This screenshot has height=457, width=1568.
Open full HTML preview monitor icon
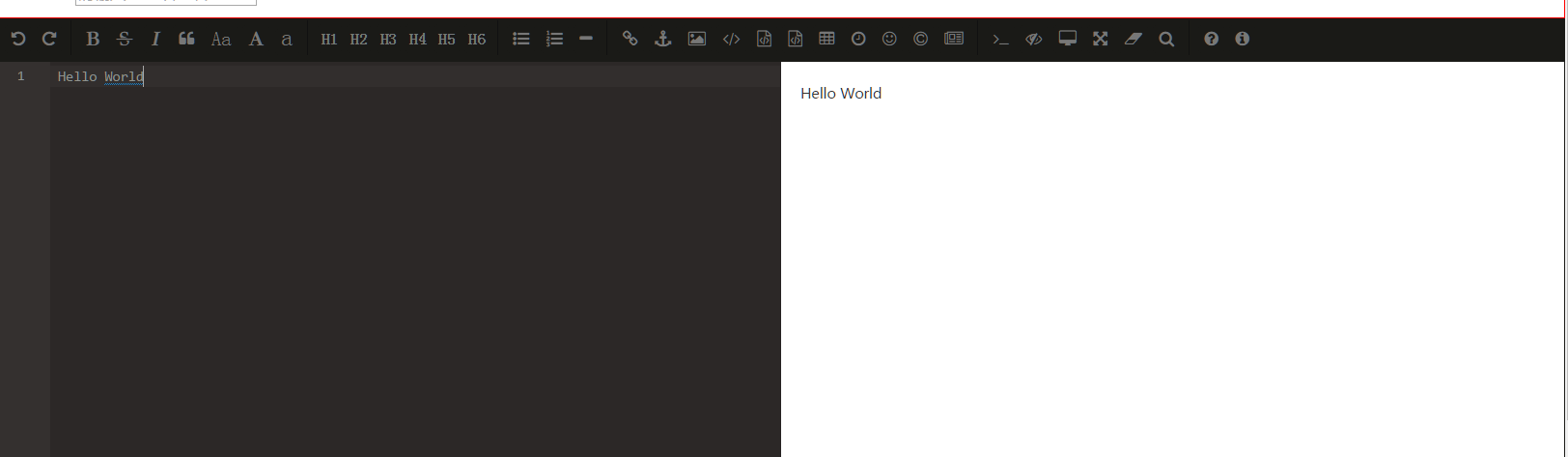pos(1067,39)
